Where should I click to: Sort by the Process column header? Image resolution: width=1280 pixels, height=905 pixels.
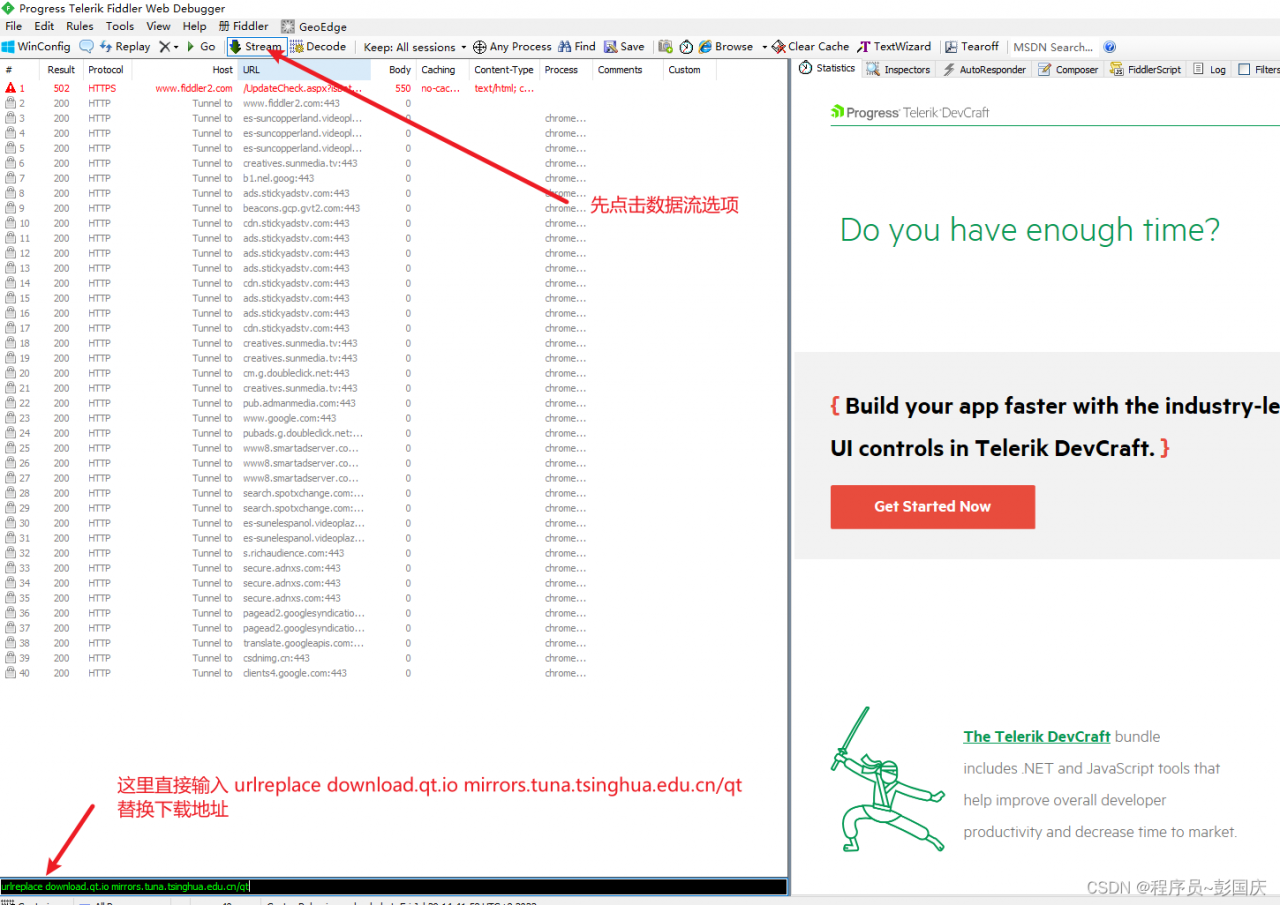click(x=565, y=70)
